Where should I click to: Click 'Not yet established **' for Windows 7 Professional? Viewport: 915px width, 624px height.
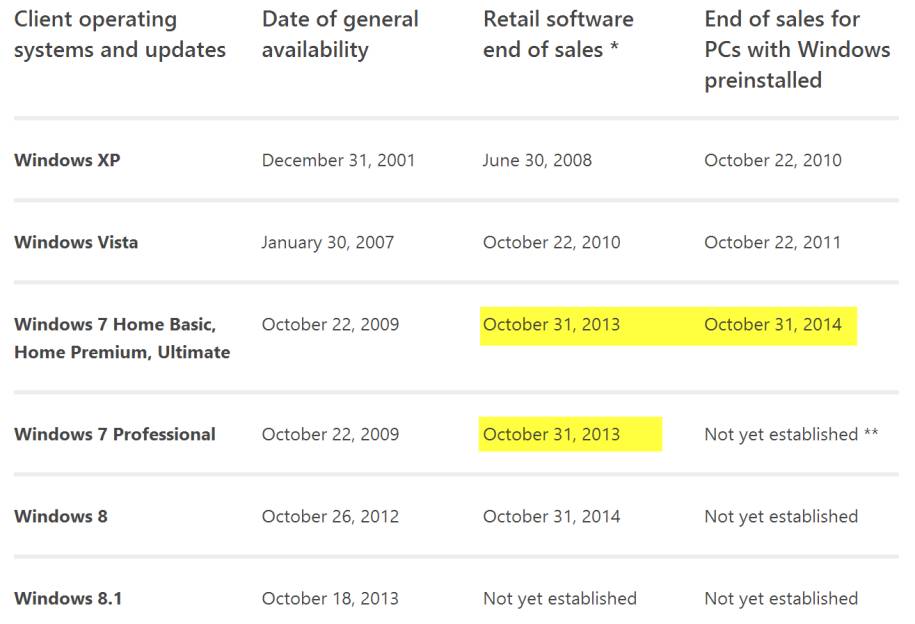click(x=790, y=434)
